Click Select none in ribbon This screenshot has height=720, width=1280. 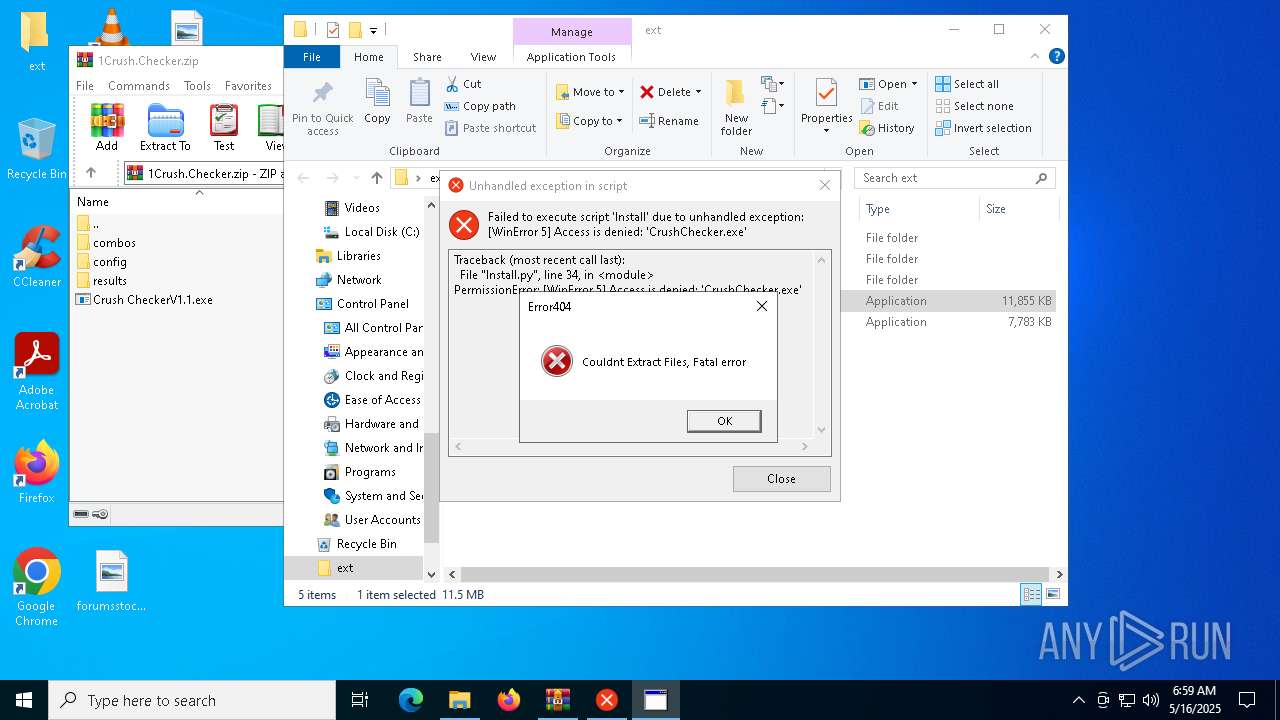click(x=974, y=106)
